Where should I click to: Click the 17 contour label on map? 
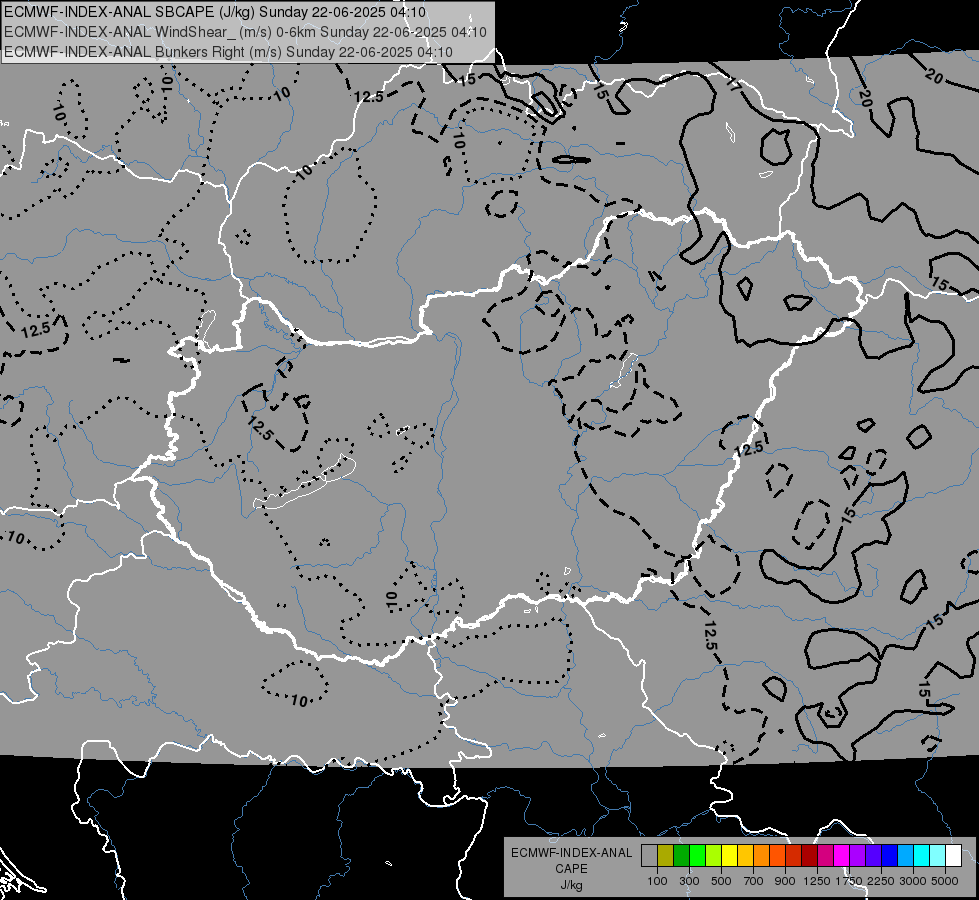tap(734, 84)
